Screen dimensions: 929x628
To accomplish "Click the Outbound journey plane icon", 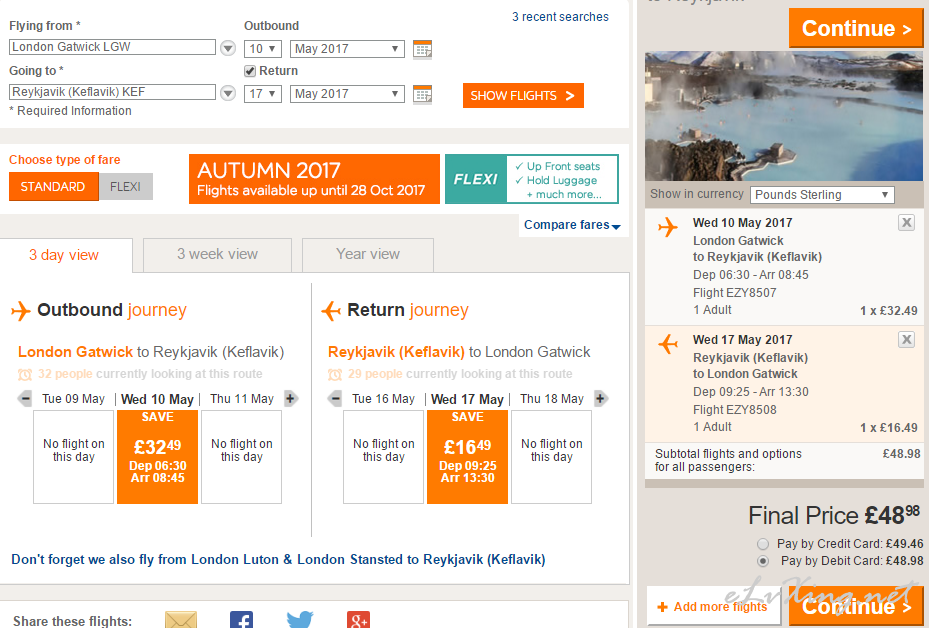I will pos(21,310).
